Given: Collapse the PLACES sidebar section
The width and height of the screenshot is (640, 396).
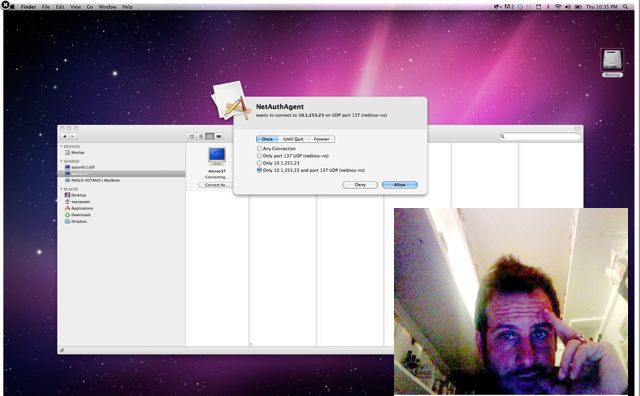Looking at the screenshot, I should [61, 189].
